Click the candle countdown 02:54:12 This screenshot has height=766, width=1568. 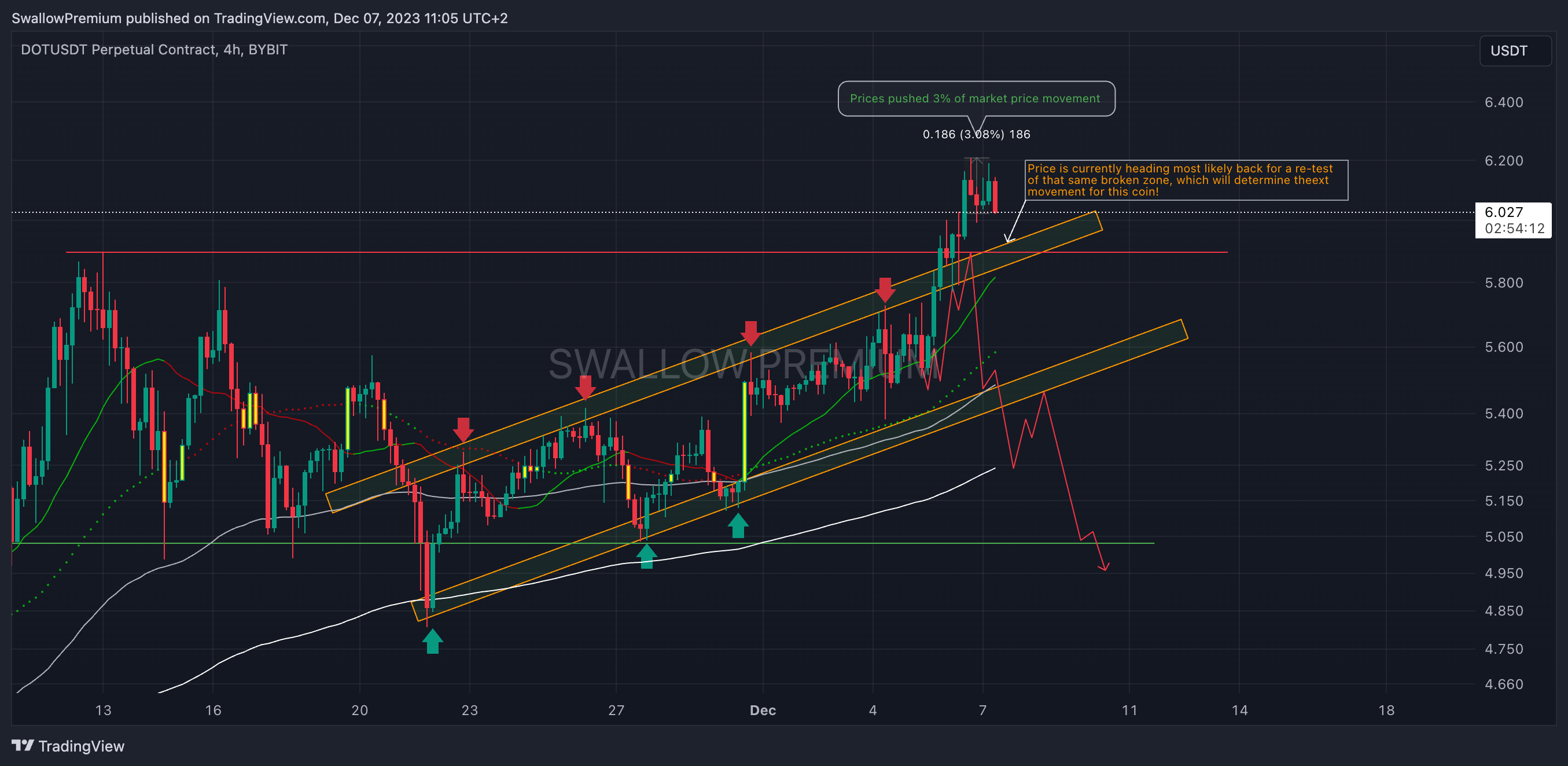[x=1514, y=228]
